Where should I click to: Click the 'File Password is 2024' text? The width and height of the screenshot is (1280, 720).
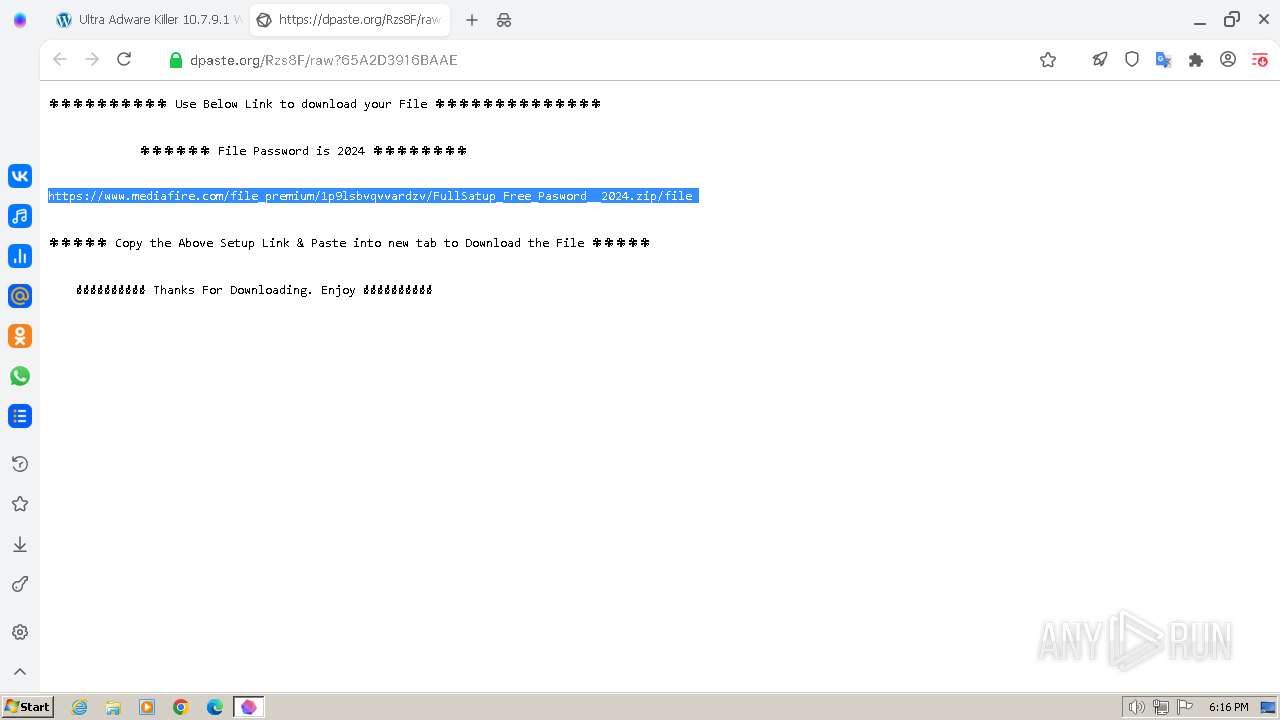291,151
